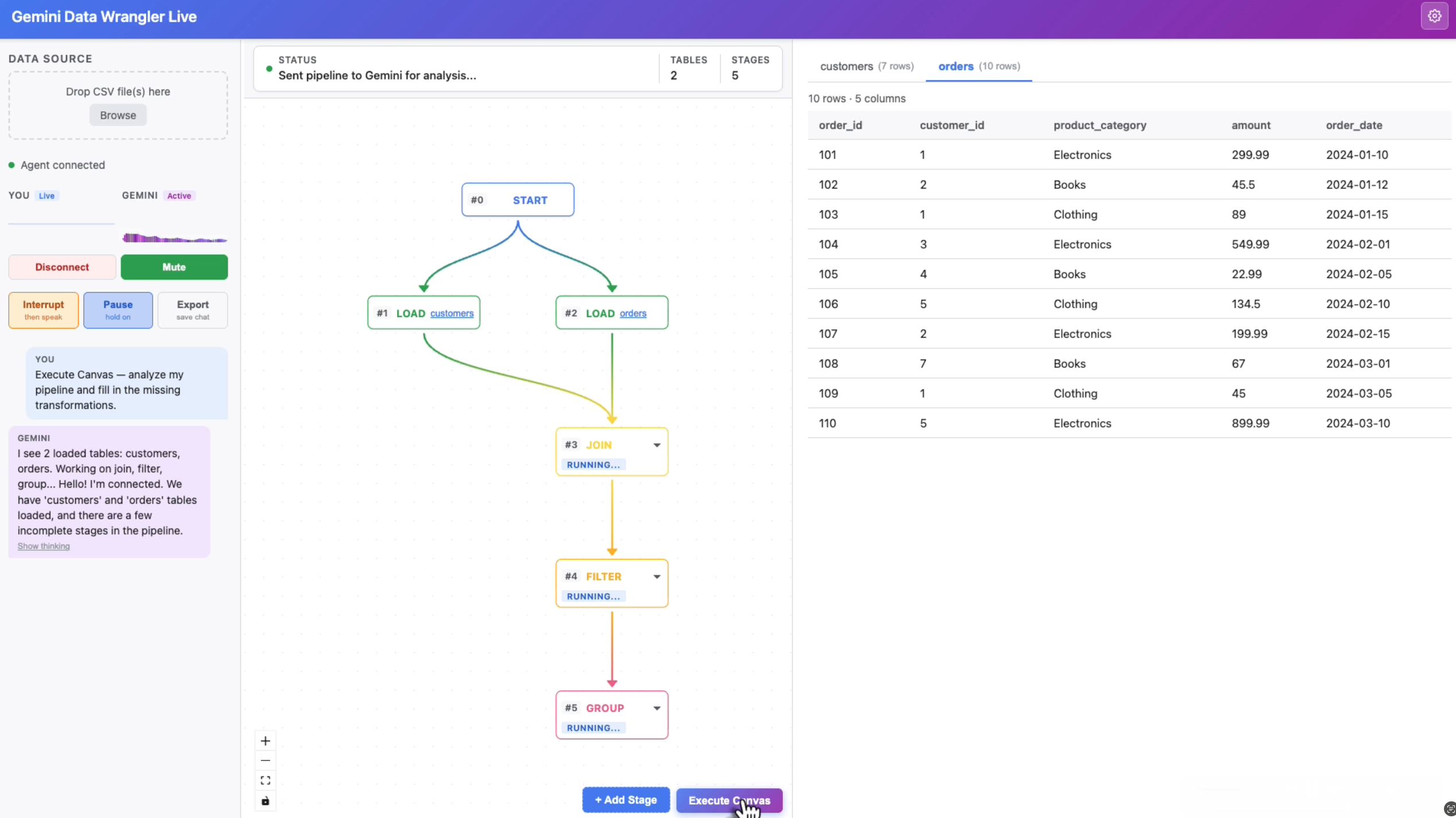Click the Execute Canvas button
This screenshot has height=818, width=1456.
point(729,800)
